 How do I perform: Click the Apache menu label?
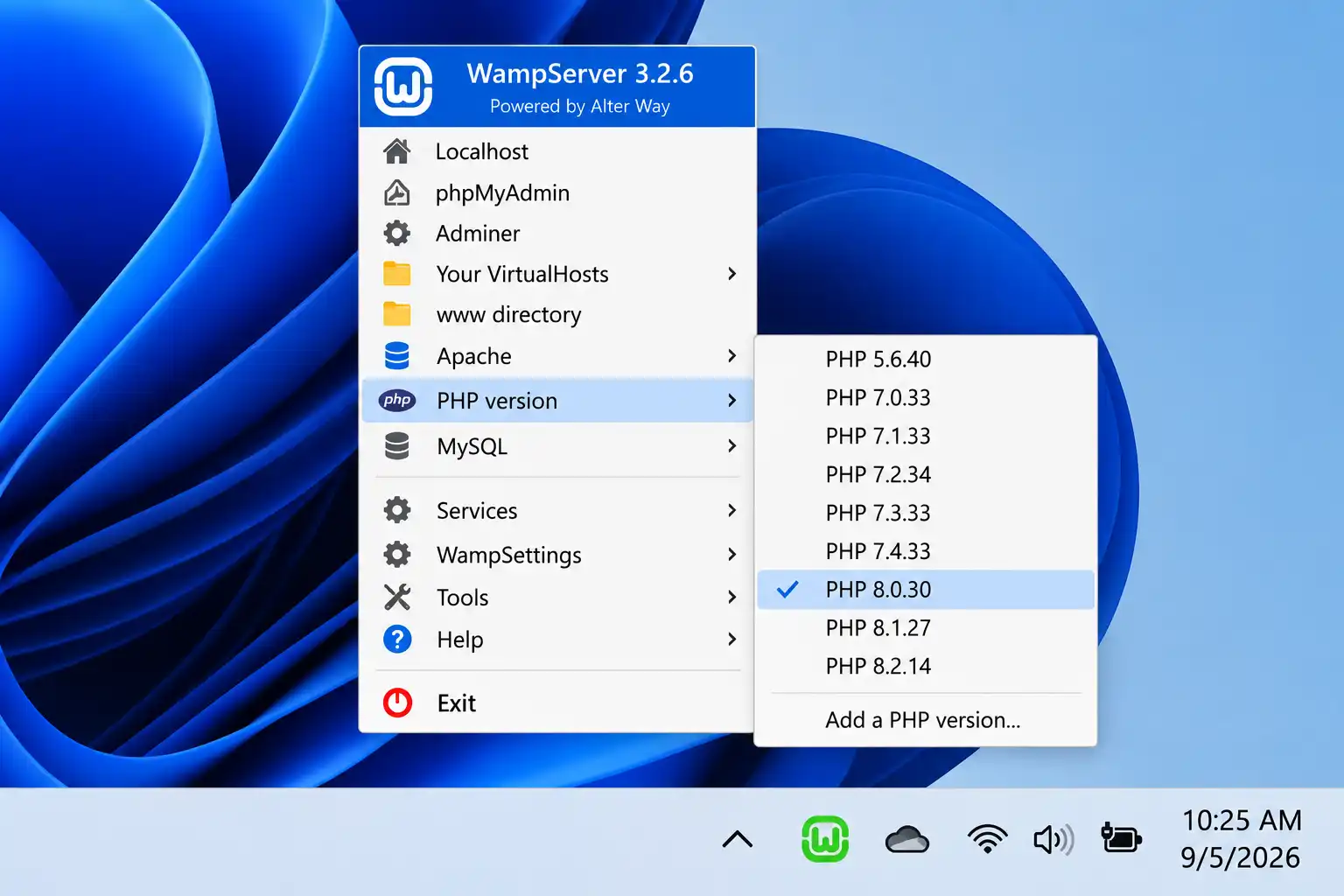point(474,357)
